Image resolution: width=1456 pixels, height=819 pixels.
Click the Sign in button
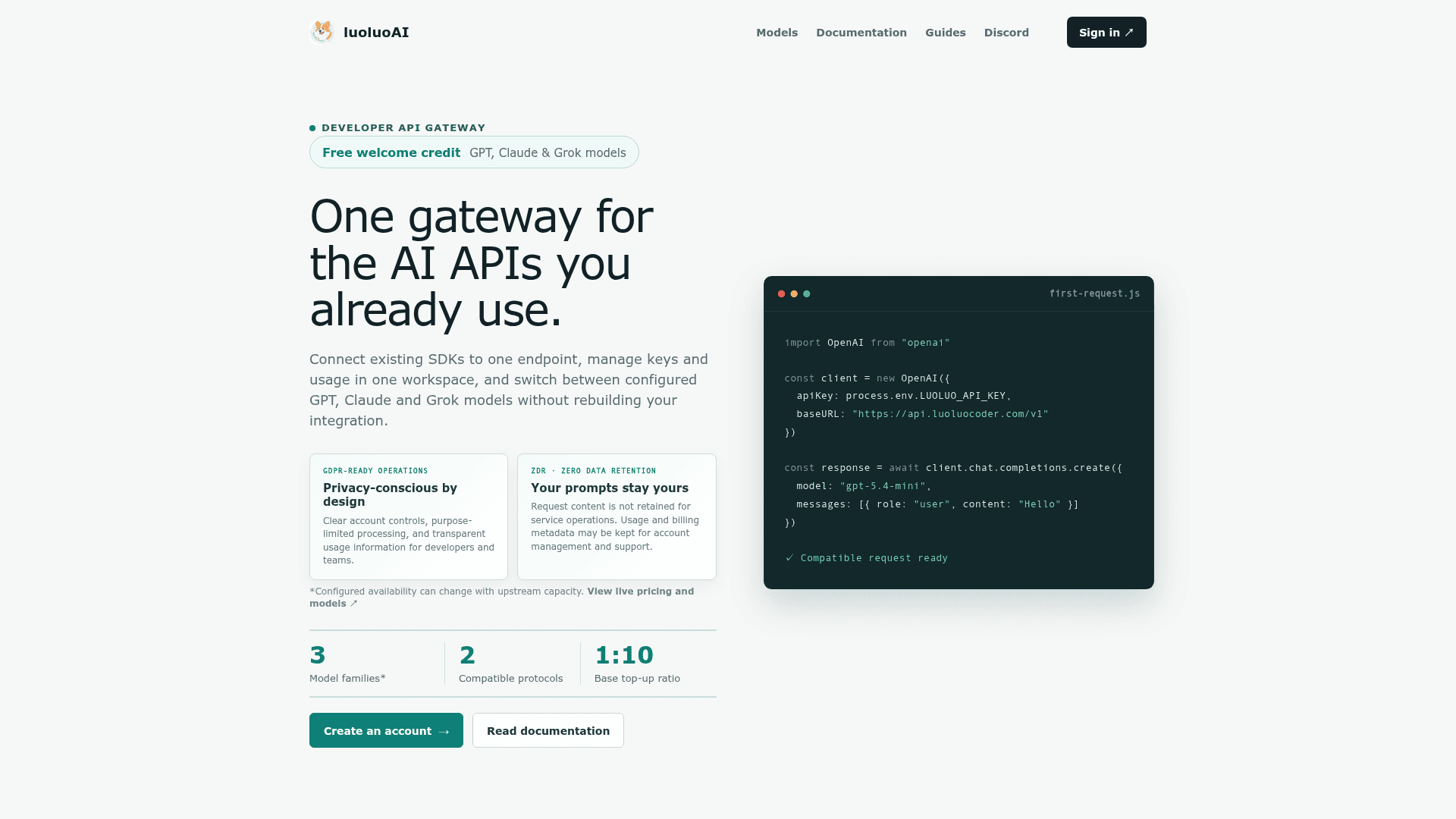[x=1106, y=33]
